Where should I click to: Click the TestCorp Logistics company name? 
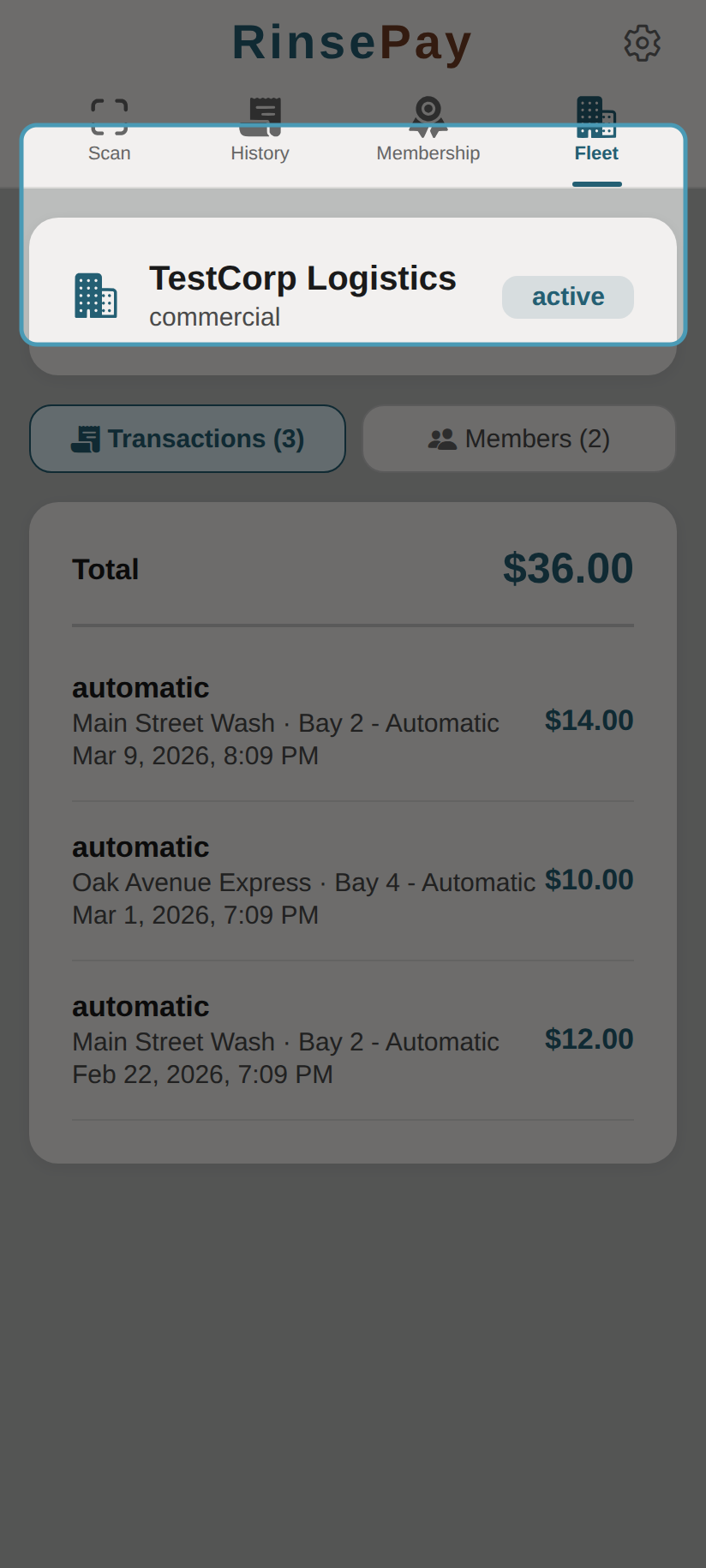(x=302, y=278)
